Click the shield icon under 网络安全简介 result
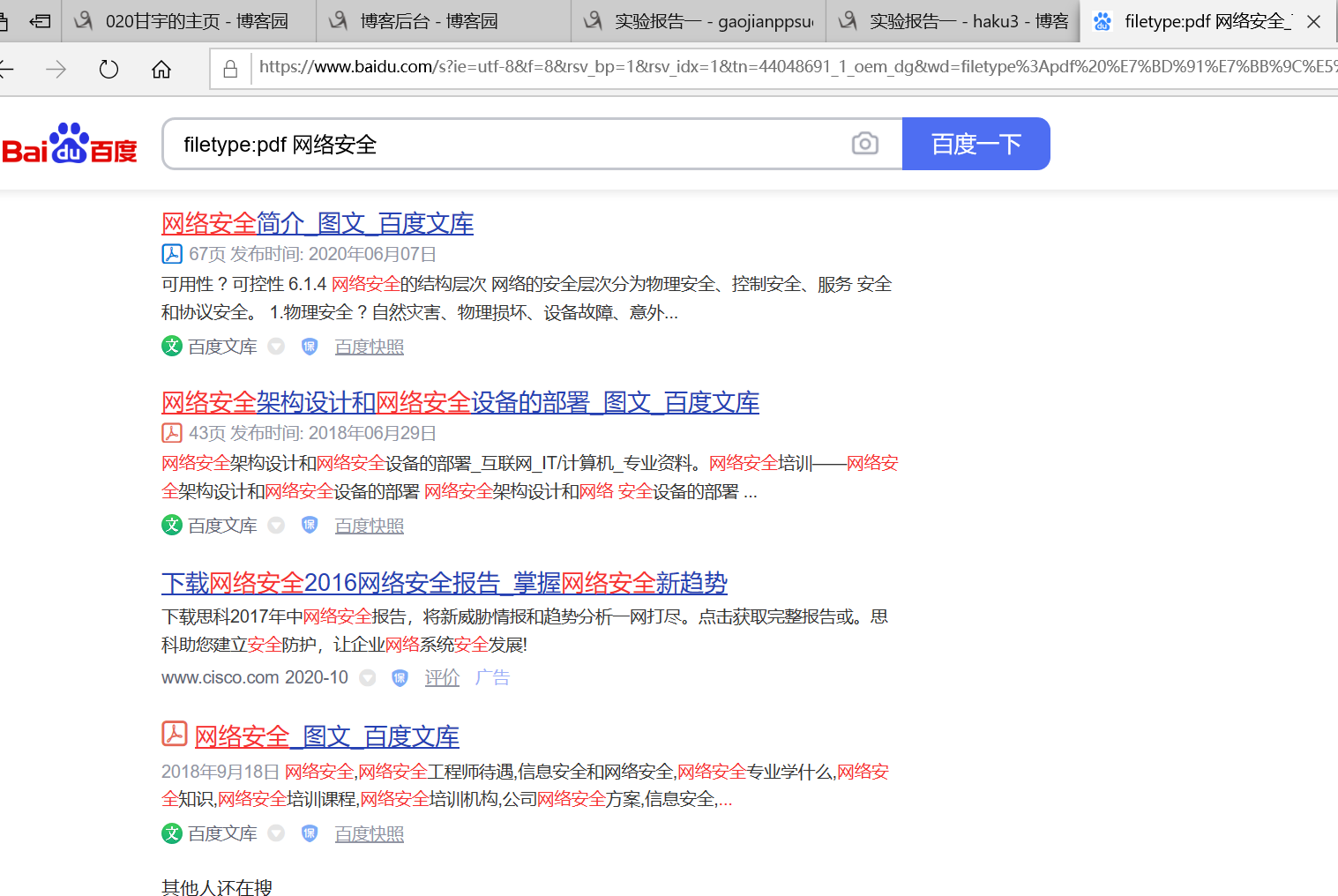Image resolution: width=1338 pixels, height=896 pixels. click(310, 347)
